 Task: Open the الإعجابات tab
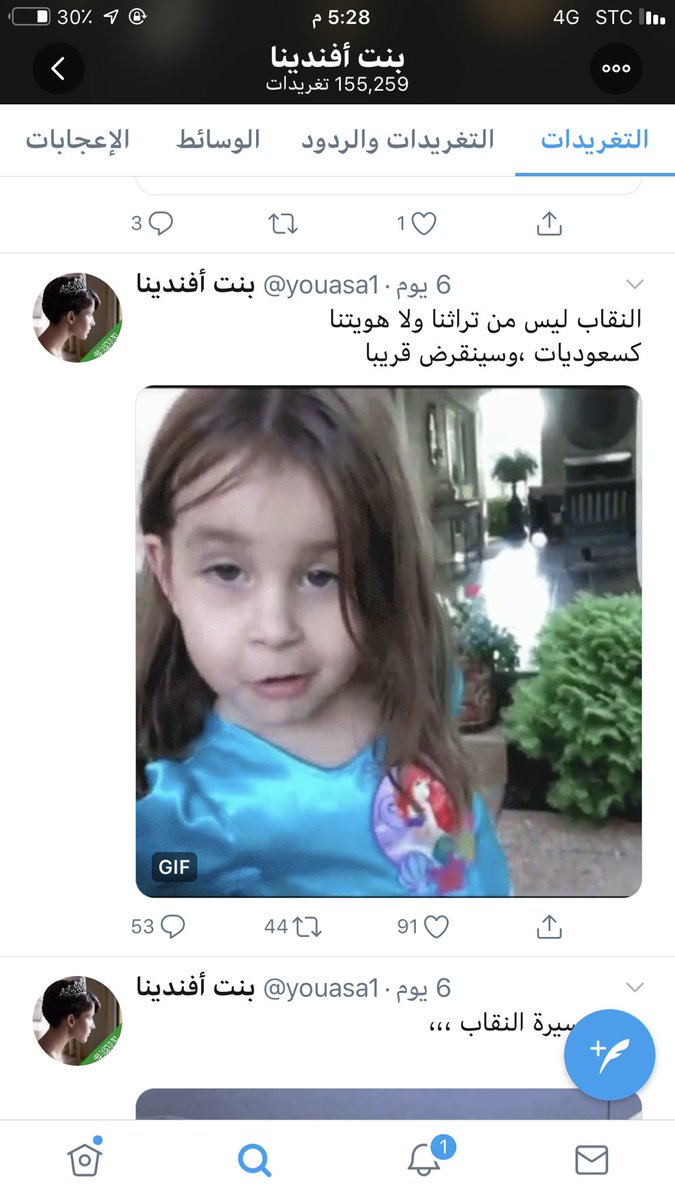point(77,139)
